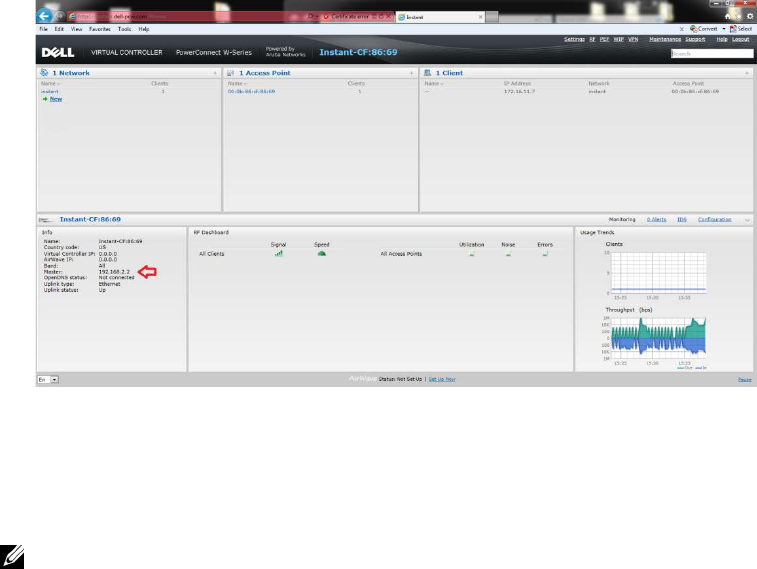Click the address bar search magnifier icon
Image resolution: width=757 pixels, height=569 pixels.
pyautogui.click(x=310, y=16)
